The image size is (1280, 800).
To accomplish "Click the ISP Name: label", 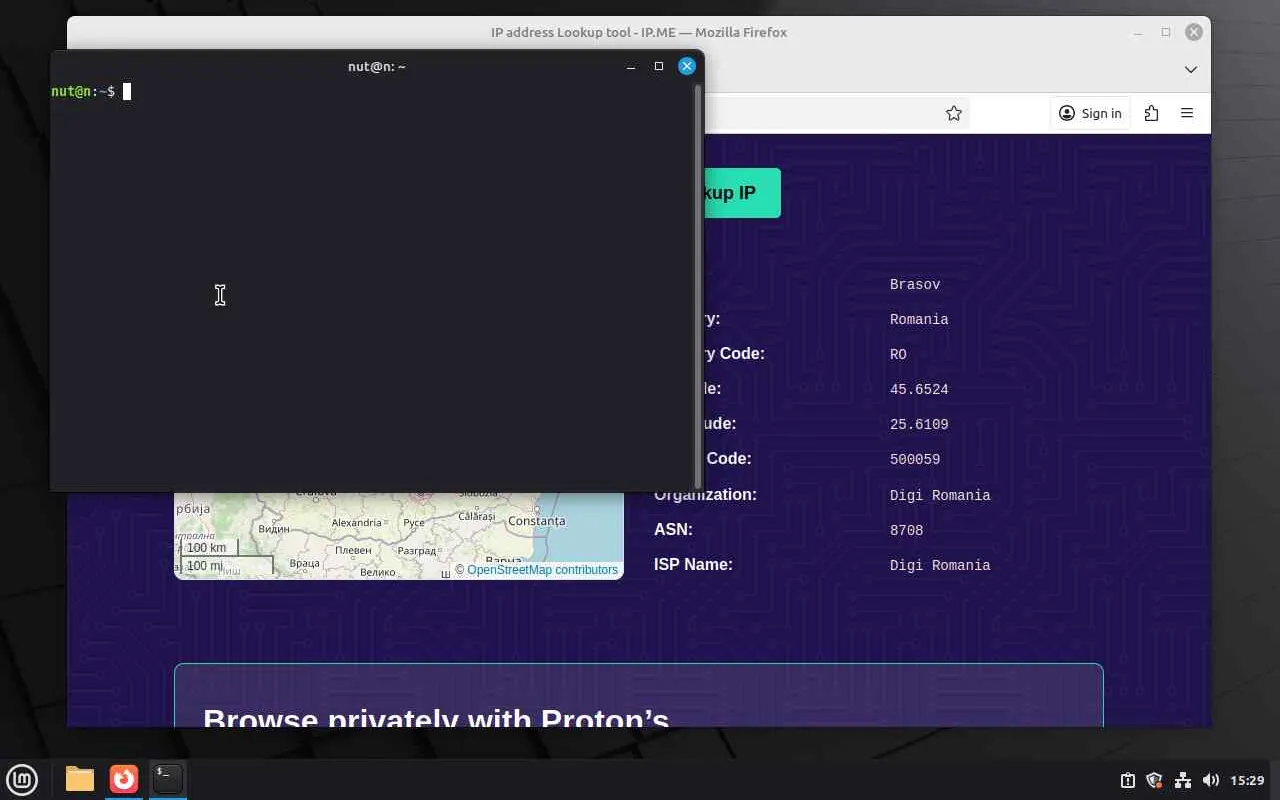I will pos(693,565).
